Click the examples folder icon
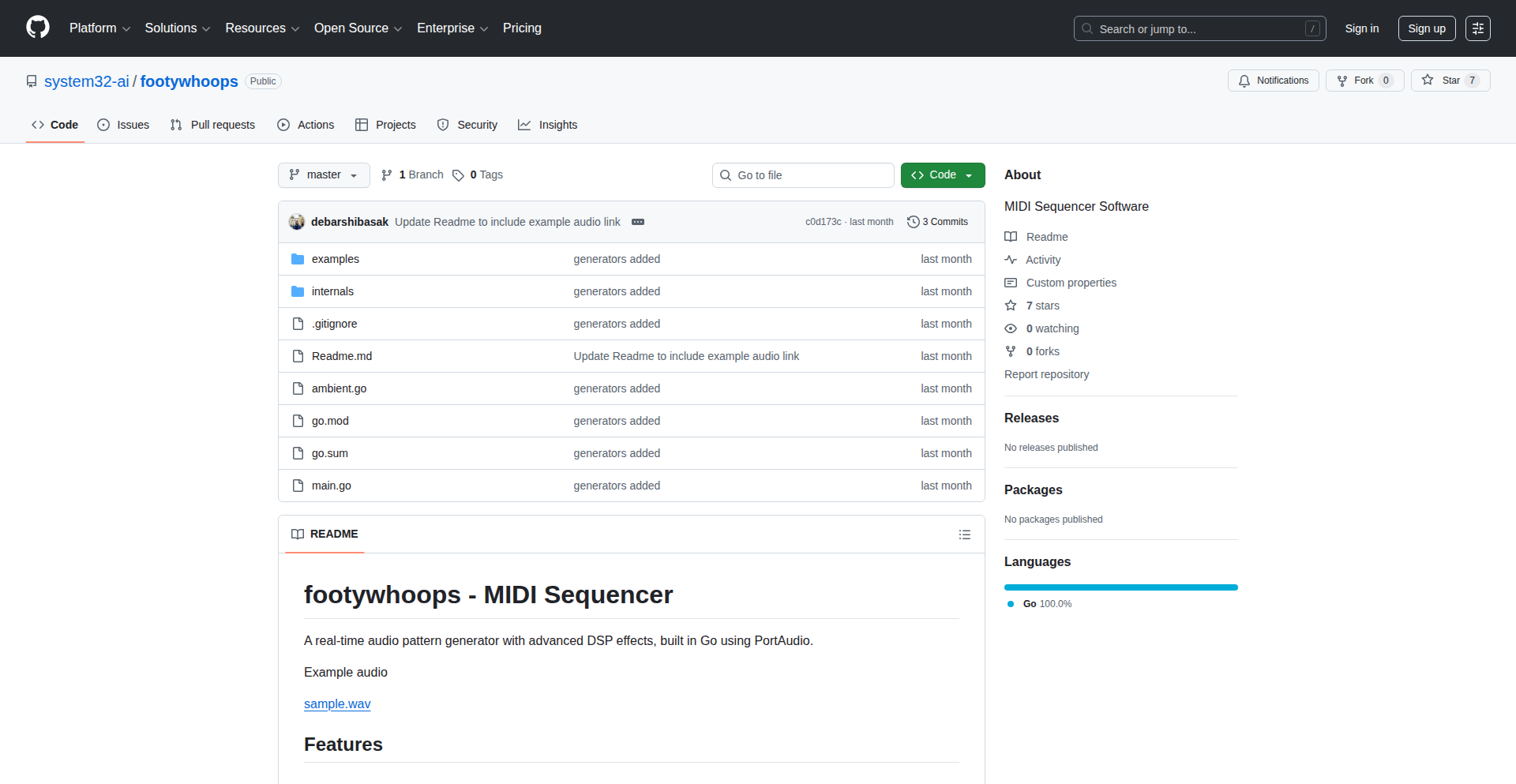 (x=298, y=259)
